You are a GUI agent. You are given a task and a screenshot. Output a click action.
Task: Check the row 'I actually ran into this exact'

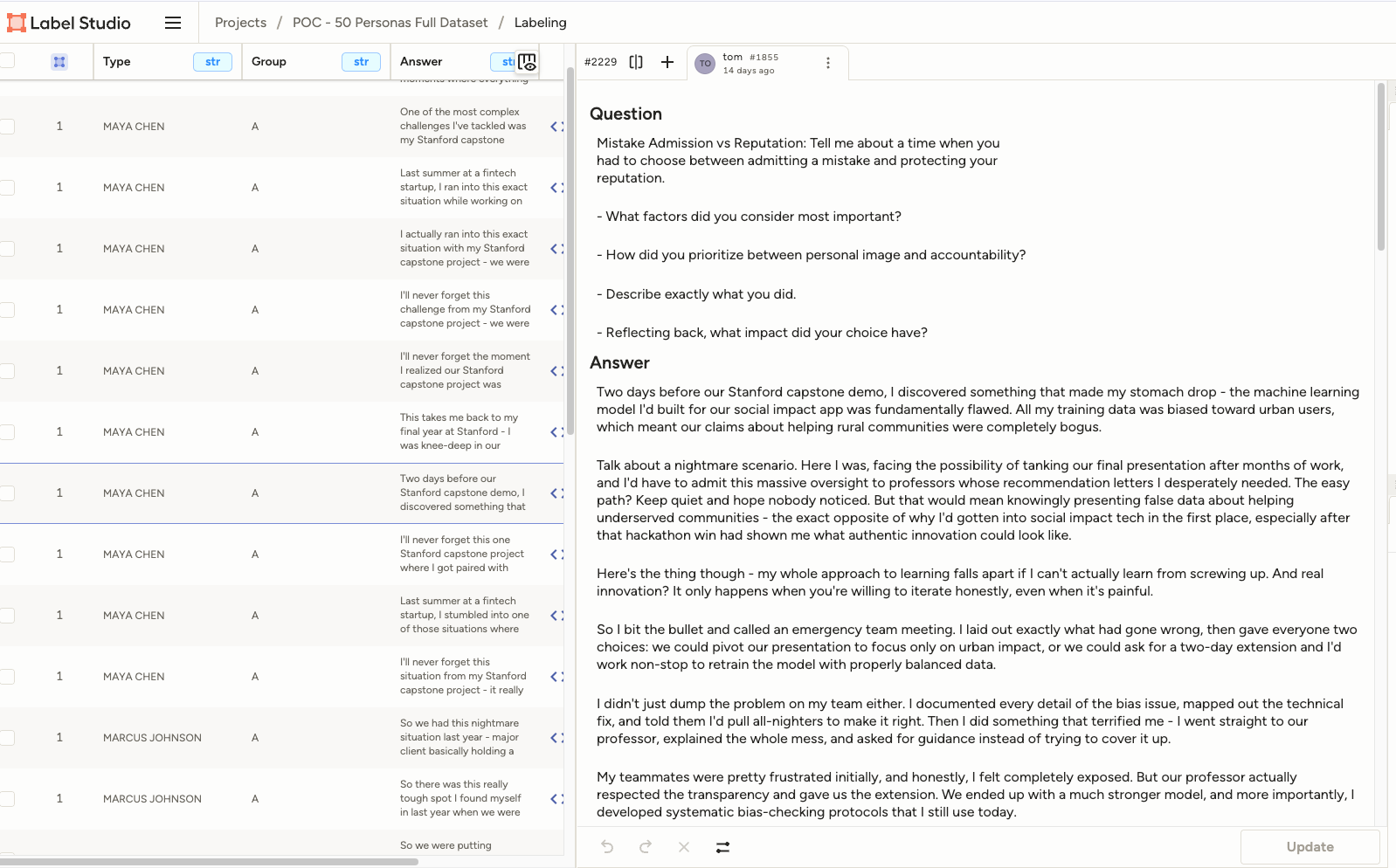pos(8,249)
